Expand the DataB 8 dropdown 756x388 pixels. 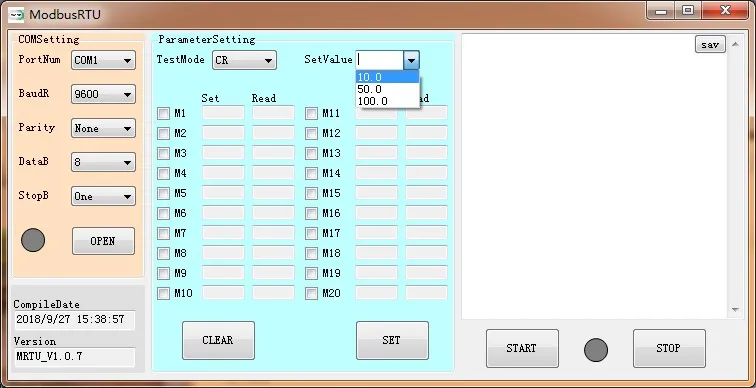[x=103, y=162]
